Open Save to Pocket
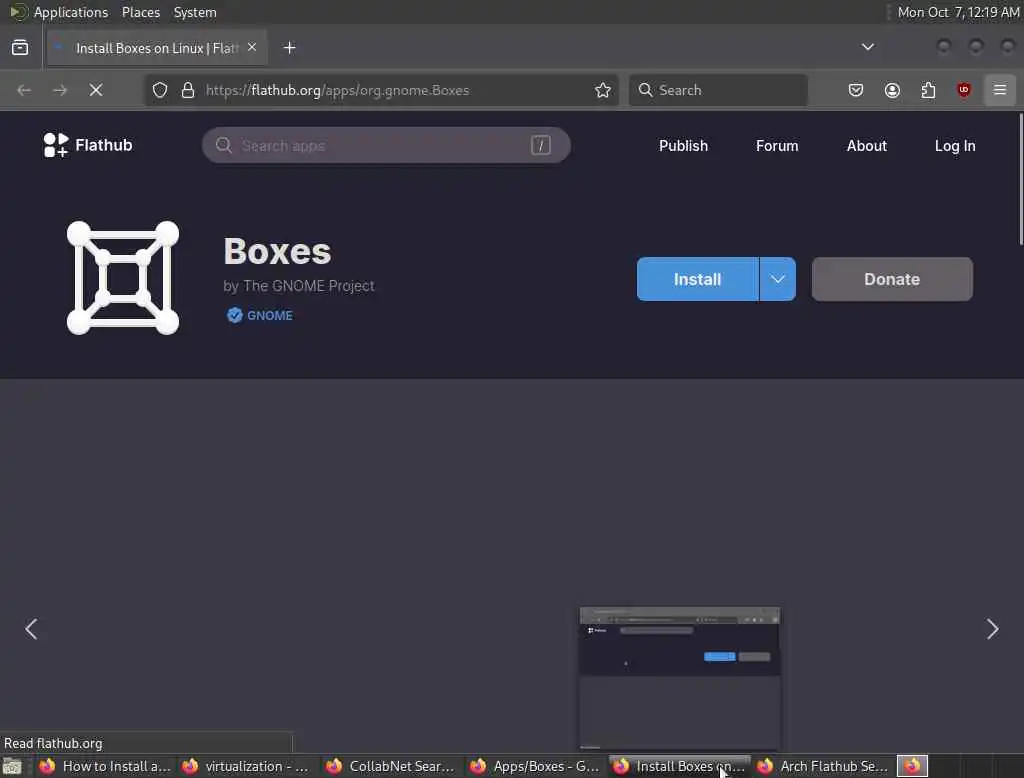The width and height of the screenshot is (1024, 778). (x=856, y=90)
